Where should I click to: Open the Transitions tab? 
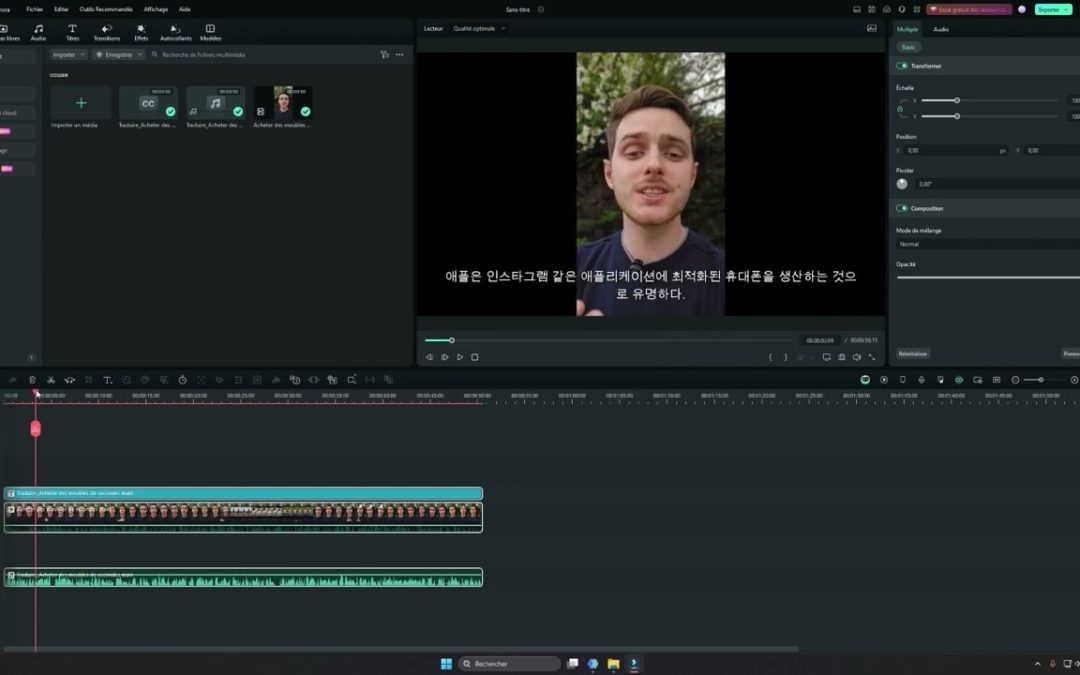(107, 32)
